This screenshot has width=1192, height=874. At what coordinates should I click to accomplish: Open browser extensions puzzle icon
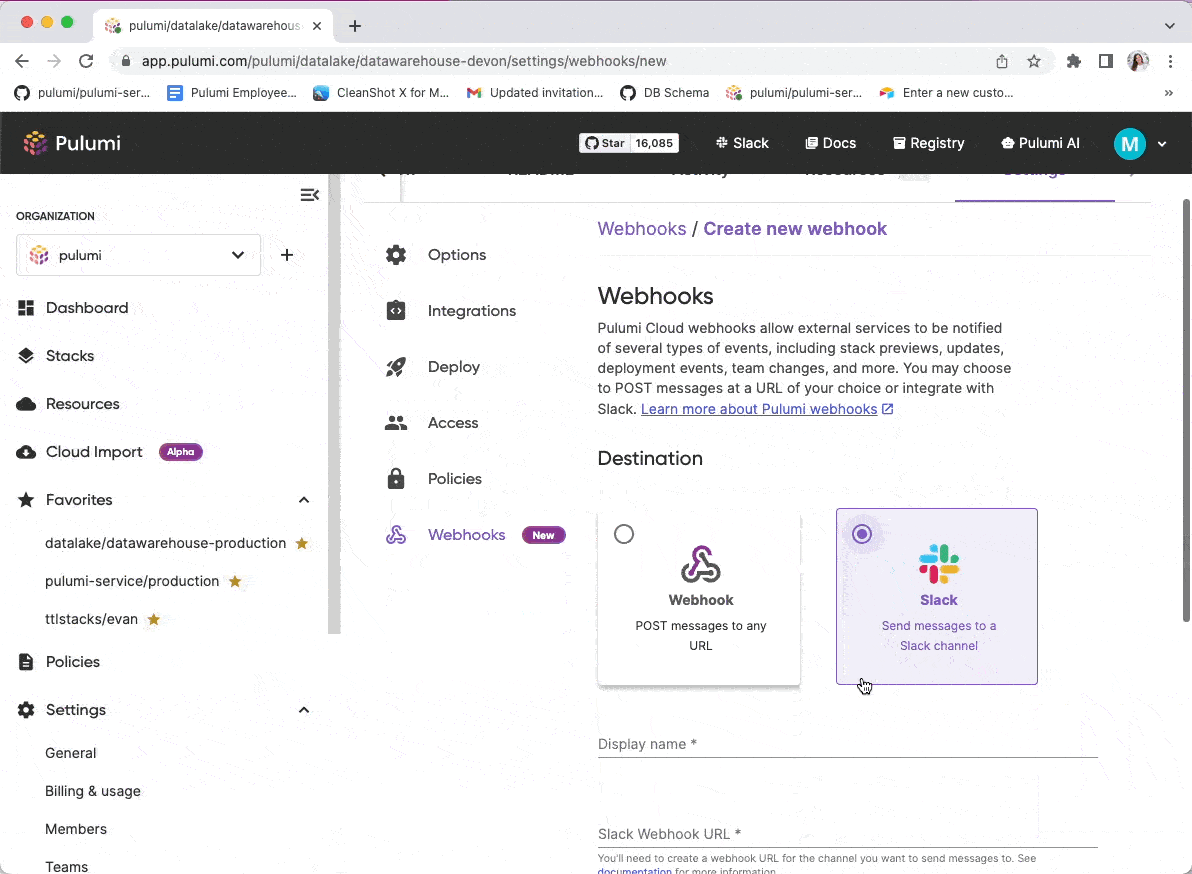pos(1073,62)
